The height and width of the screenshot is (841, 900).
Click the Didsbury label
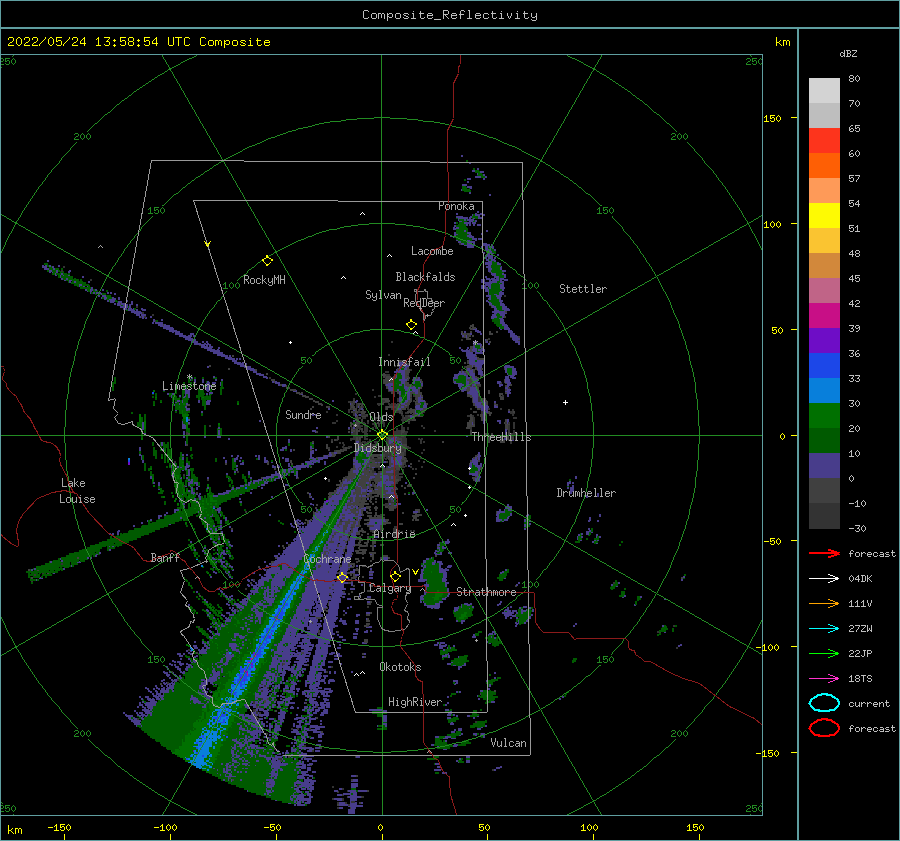[378, 448]
